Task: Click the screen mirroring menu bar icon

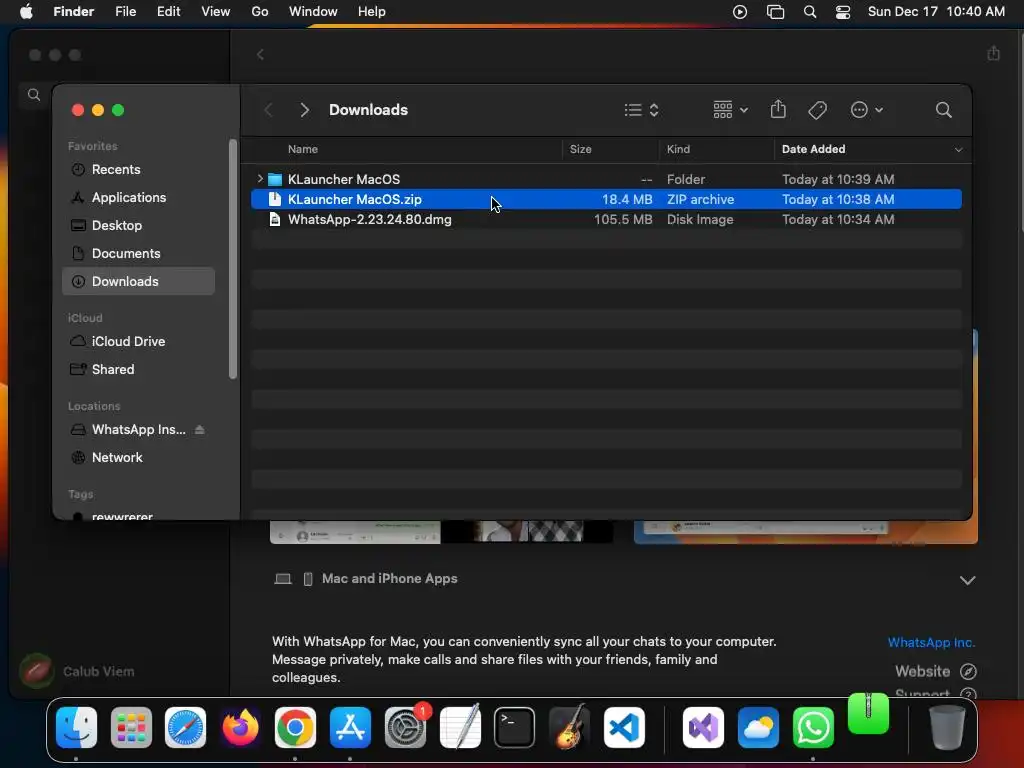Action: (775, 12)
